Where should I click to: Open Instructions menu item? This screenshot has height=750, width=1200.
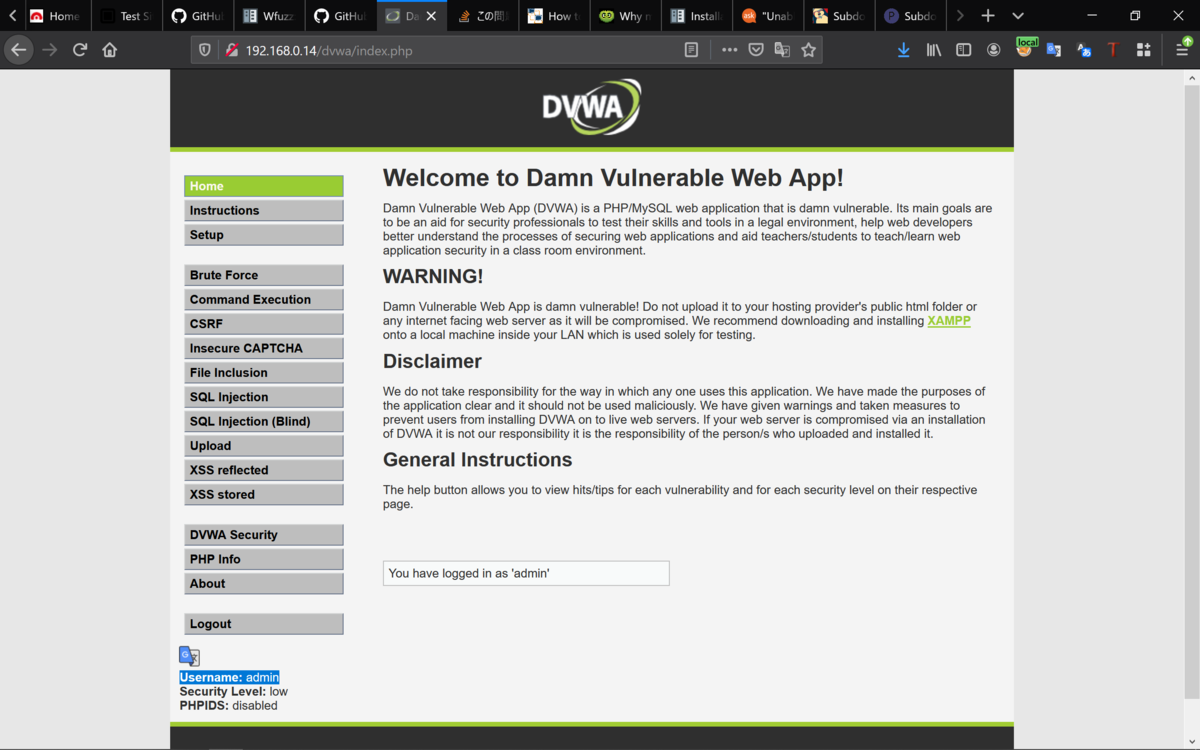point(264,210)
